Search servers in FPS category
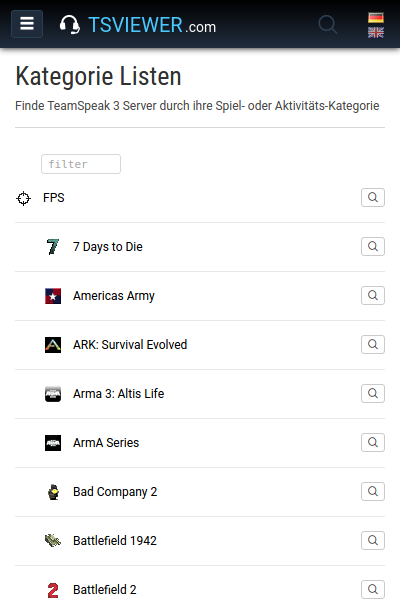The height and width of the screenshot is (600, 400). pyautogui.click(x=373, y=197)
